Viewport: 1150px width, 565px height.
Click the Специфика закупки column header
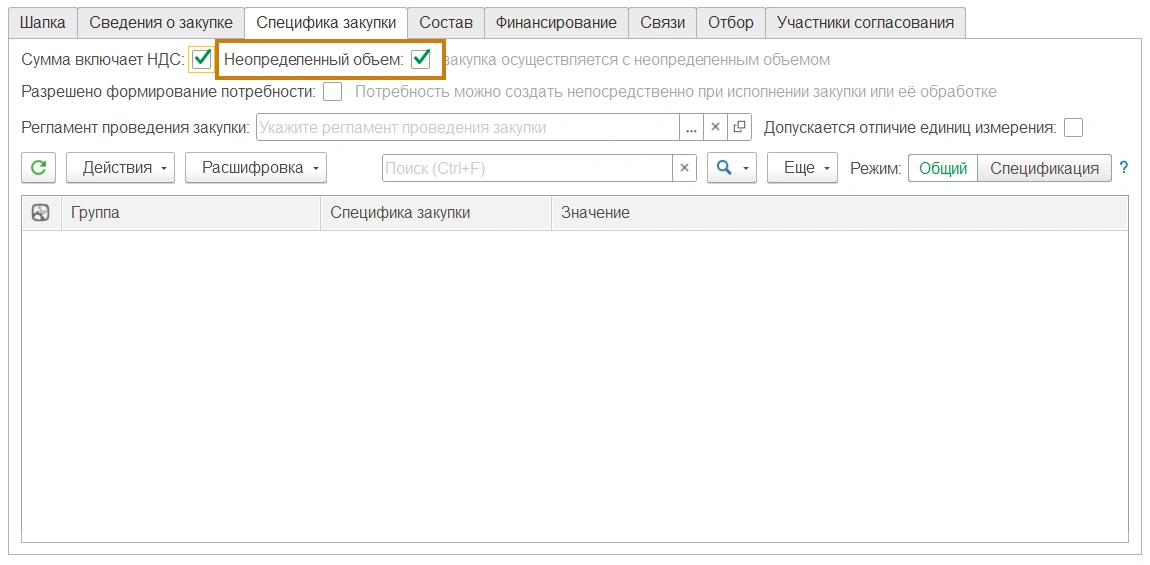[x=436, y=213]
